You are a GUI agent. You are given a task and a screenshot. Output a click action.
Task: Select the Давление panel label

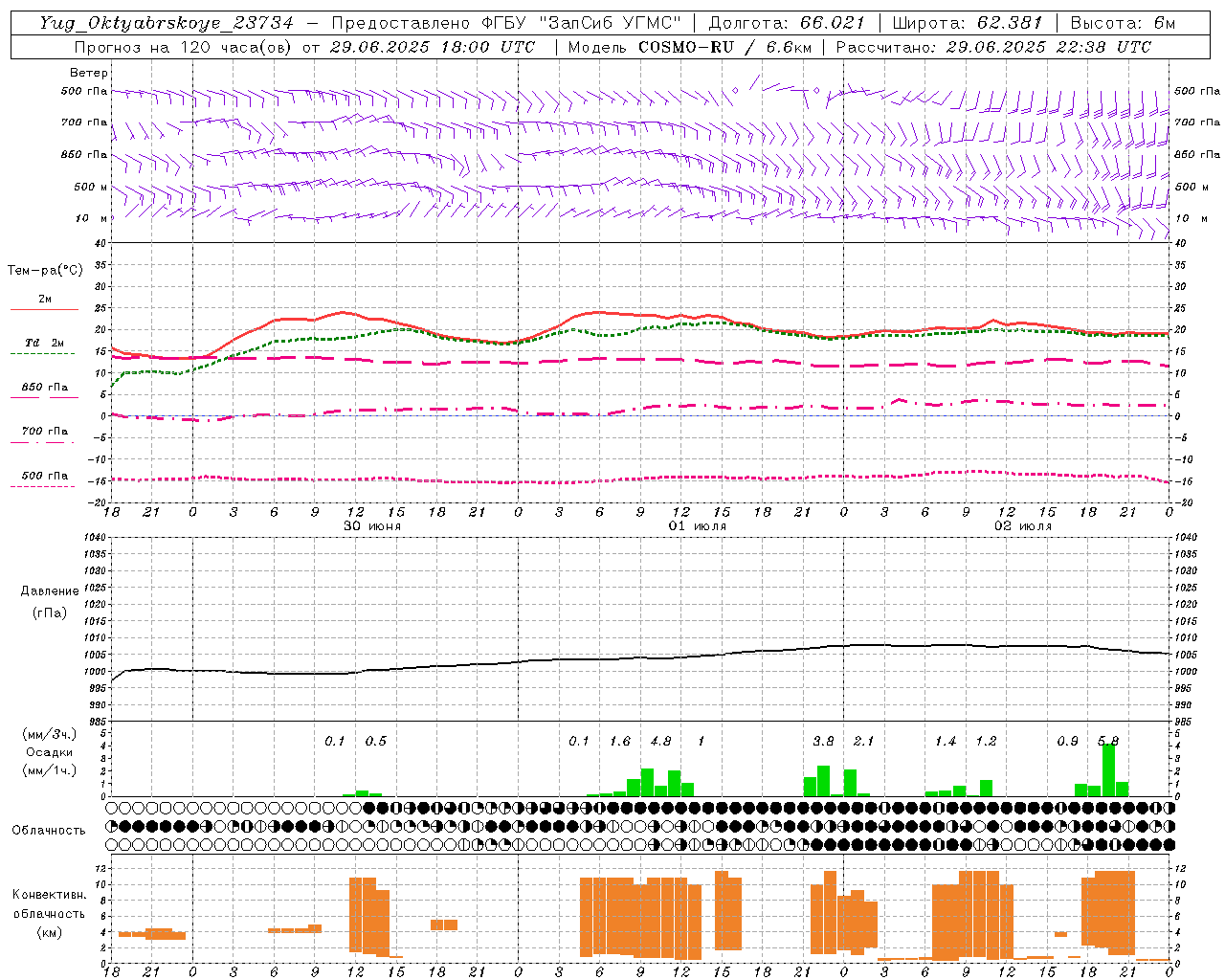[x=50, y=591]
